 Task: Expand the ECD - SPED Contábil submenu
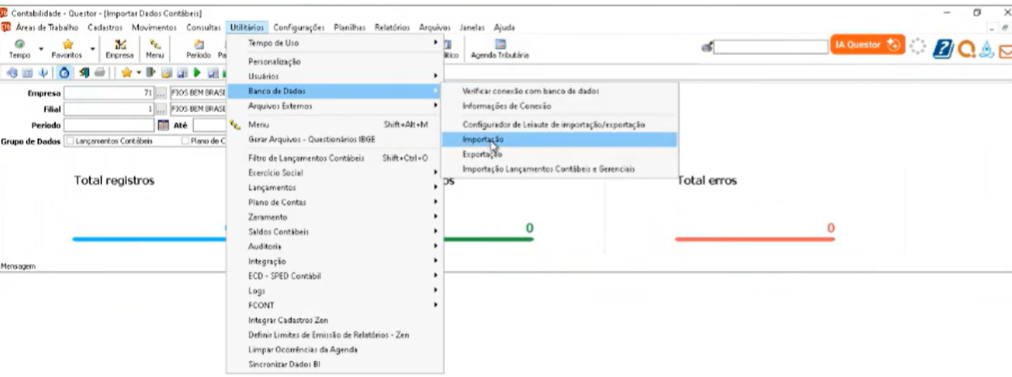coord(335,276)
